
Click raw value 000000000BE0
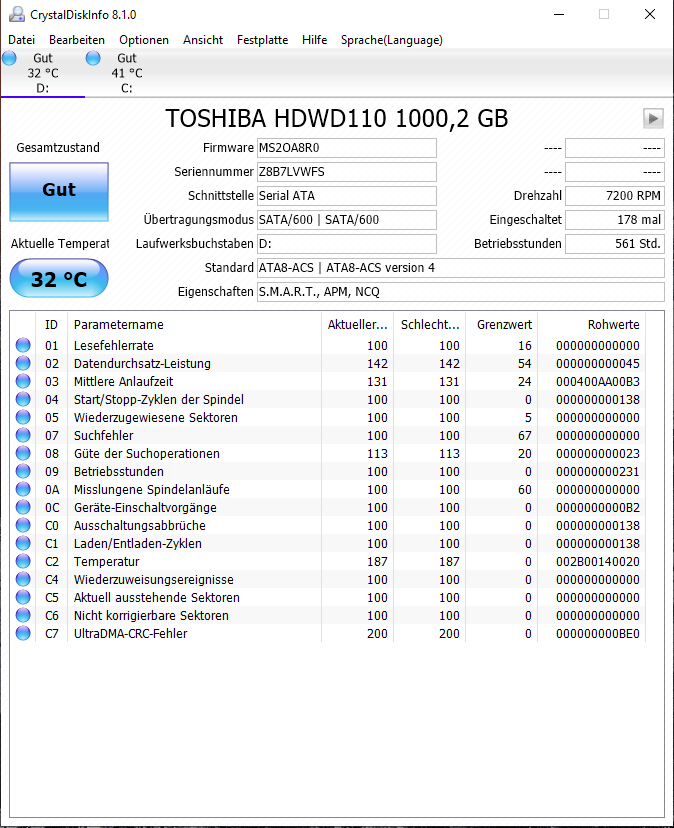597,633
